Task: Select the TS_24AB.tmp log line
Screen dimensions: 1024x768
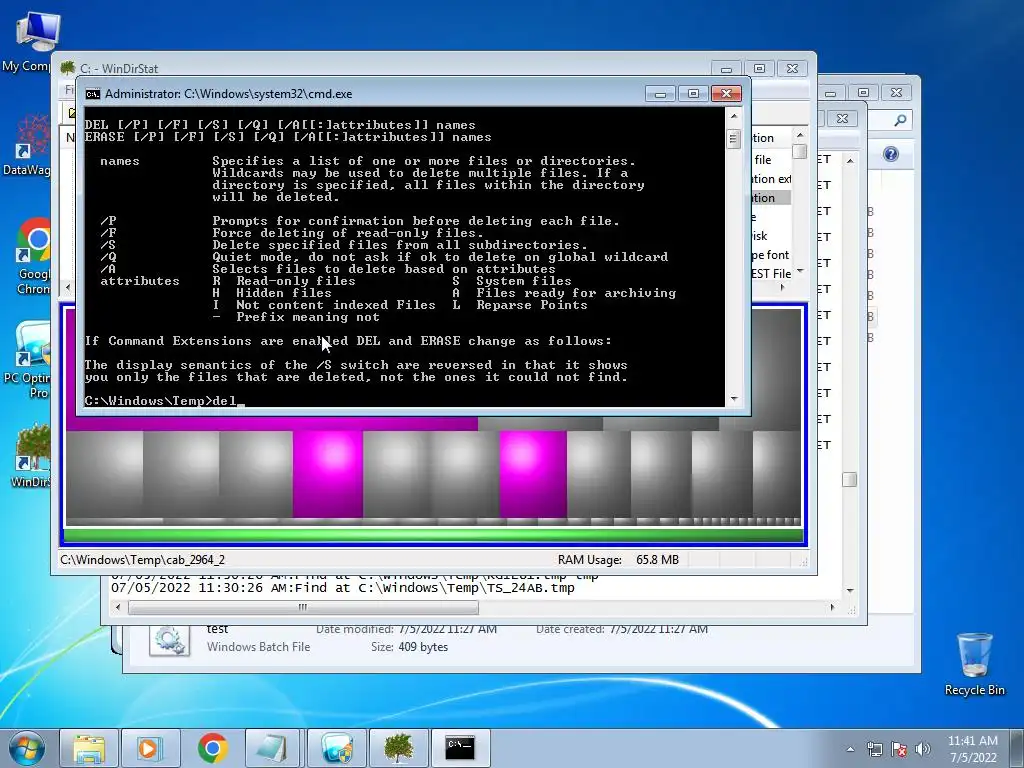Action: pyautogui.click(x=343, y=588)
